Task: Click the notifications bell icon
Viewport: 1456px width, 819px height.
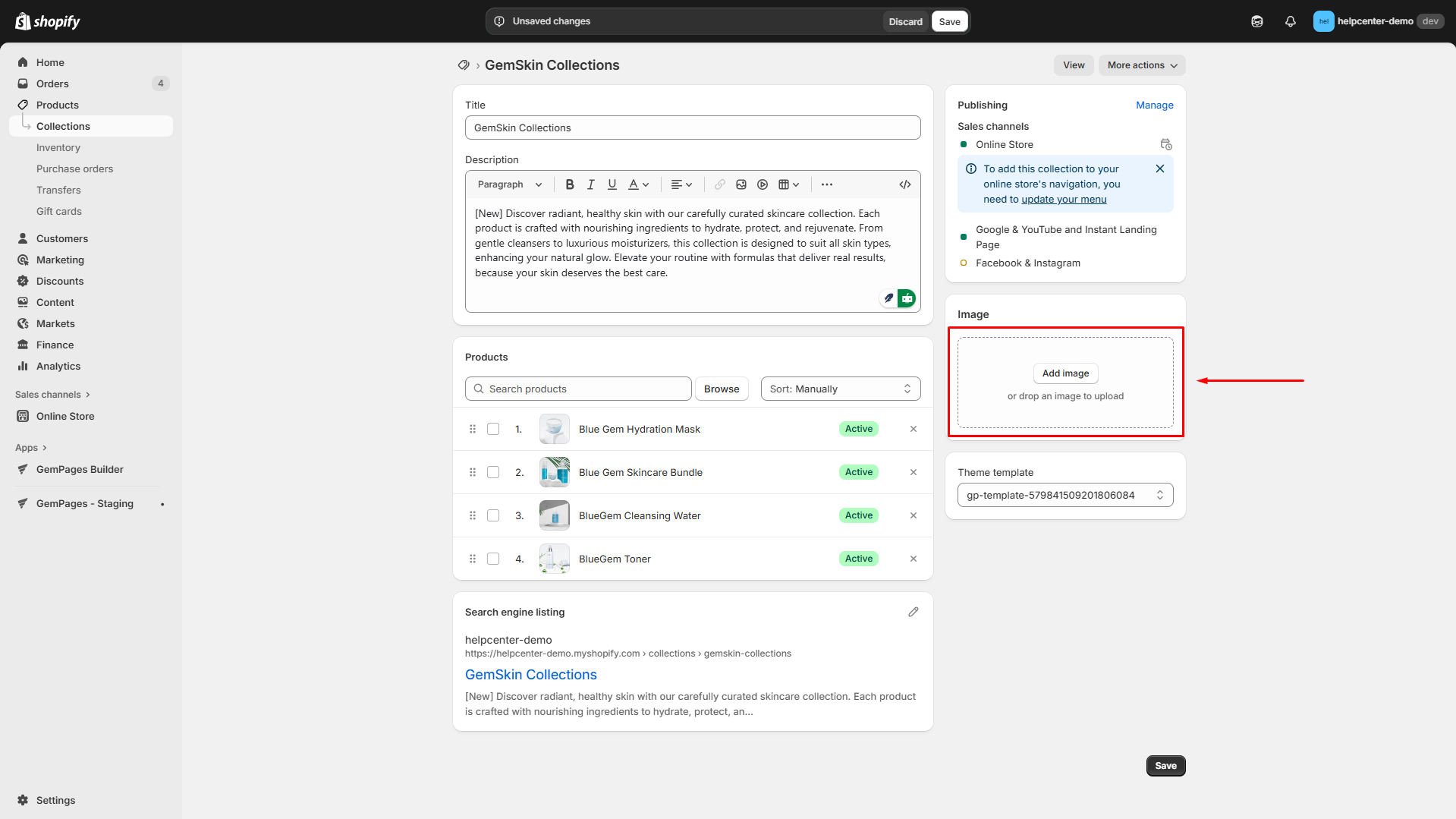Action: pos(1290,21)
